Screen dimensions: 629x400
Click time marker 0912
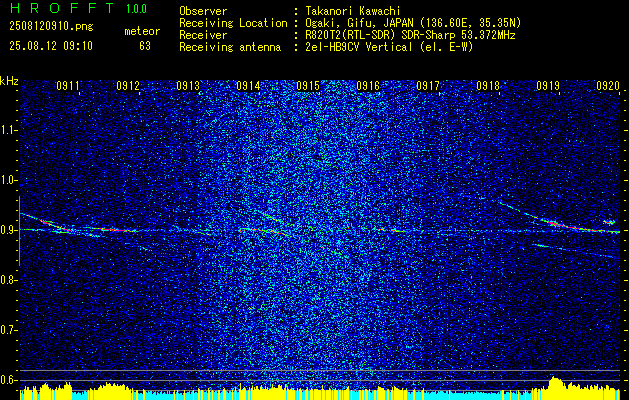coord(128,85)
